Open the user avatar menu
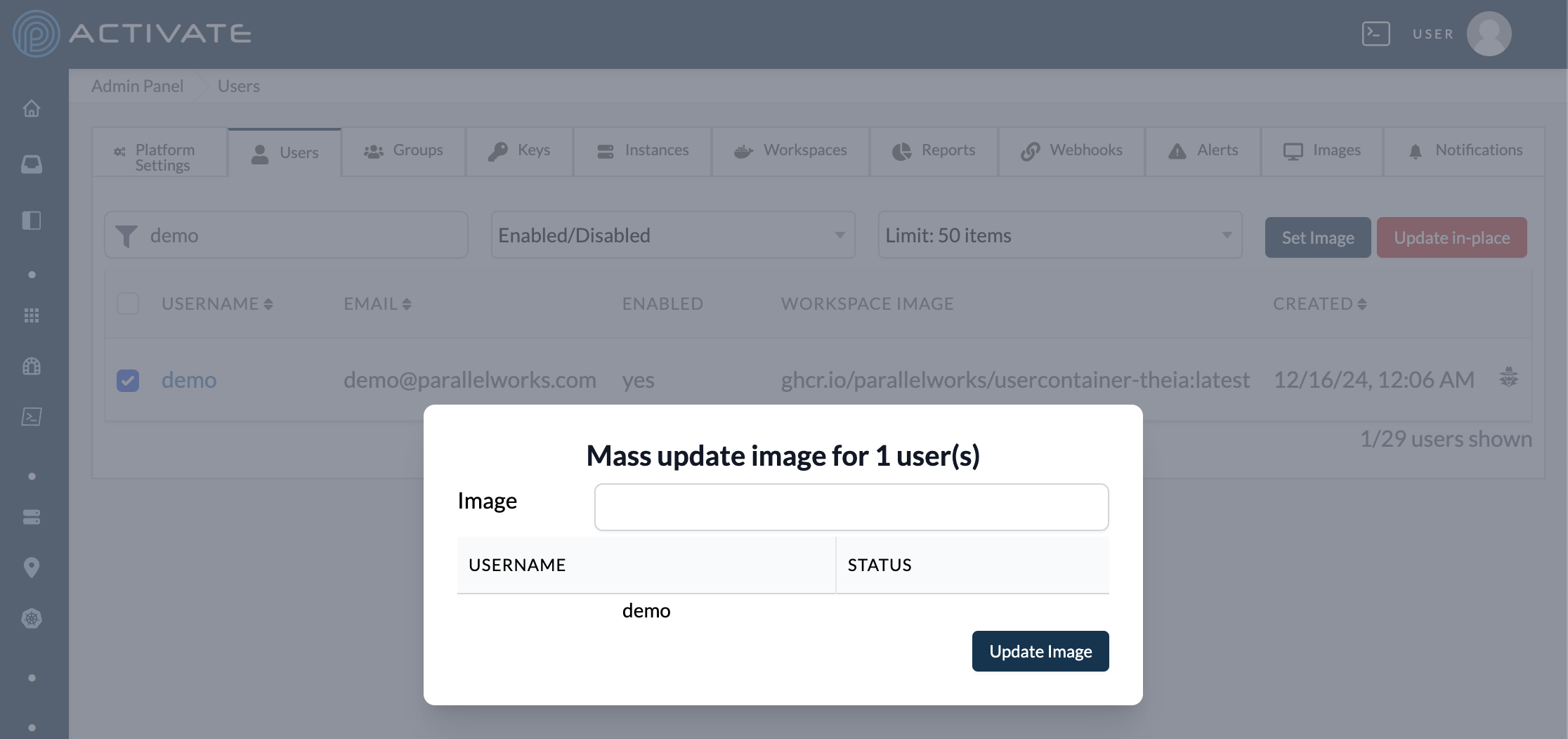 [x=1489, y=34]
